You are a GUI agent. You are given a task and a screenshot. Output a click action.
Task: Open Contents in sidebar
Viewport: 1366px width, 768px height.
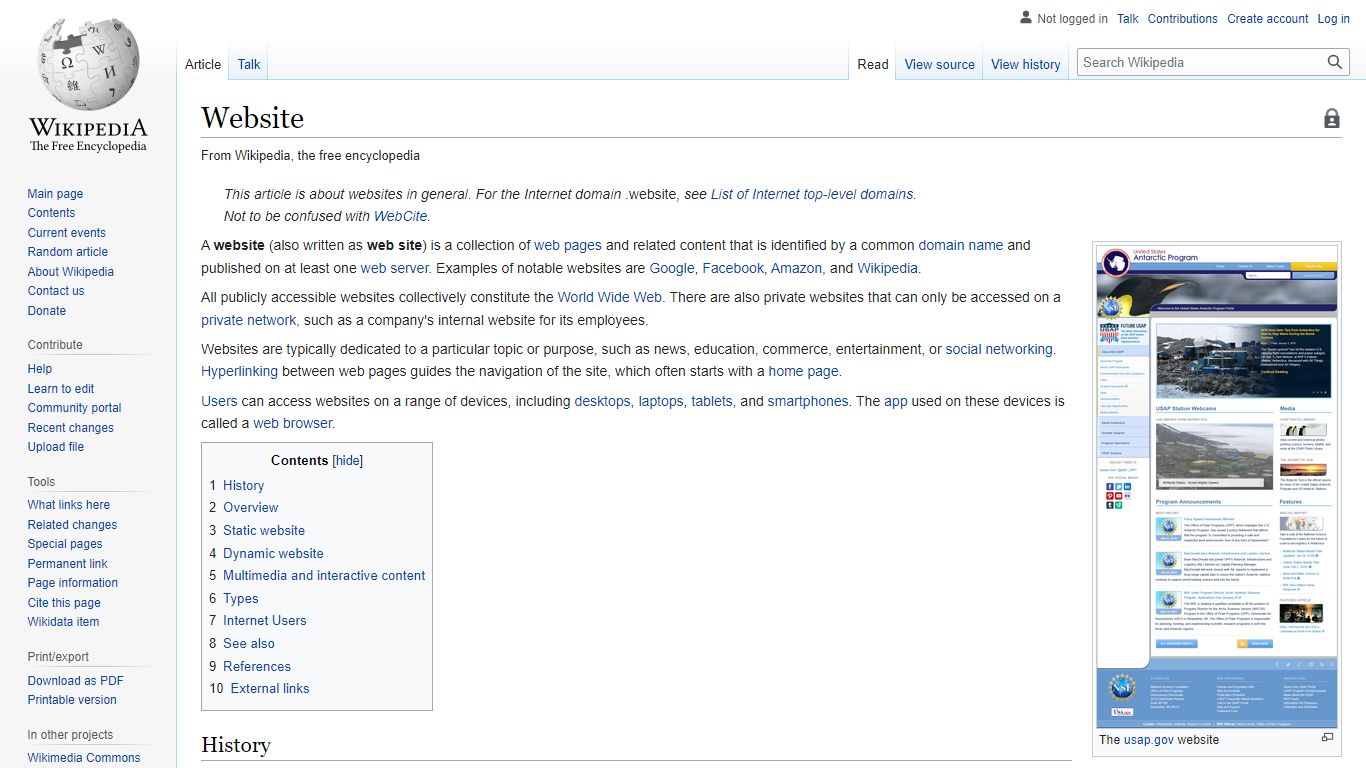pyautogui.click(x=51, y=213)
